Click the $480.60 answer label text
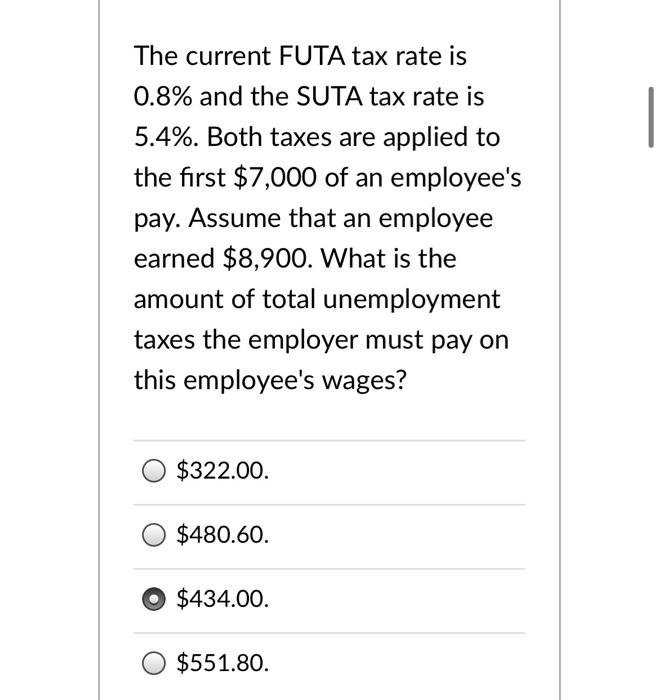 click(x=223, y=535)
